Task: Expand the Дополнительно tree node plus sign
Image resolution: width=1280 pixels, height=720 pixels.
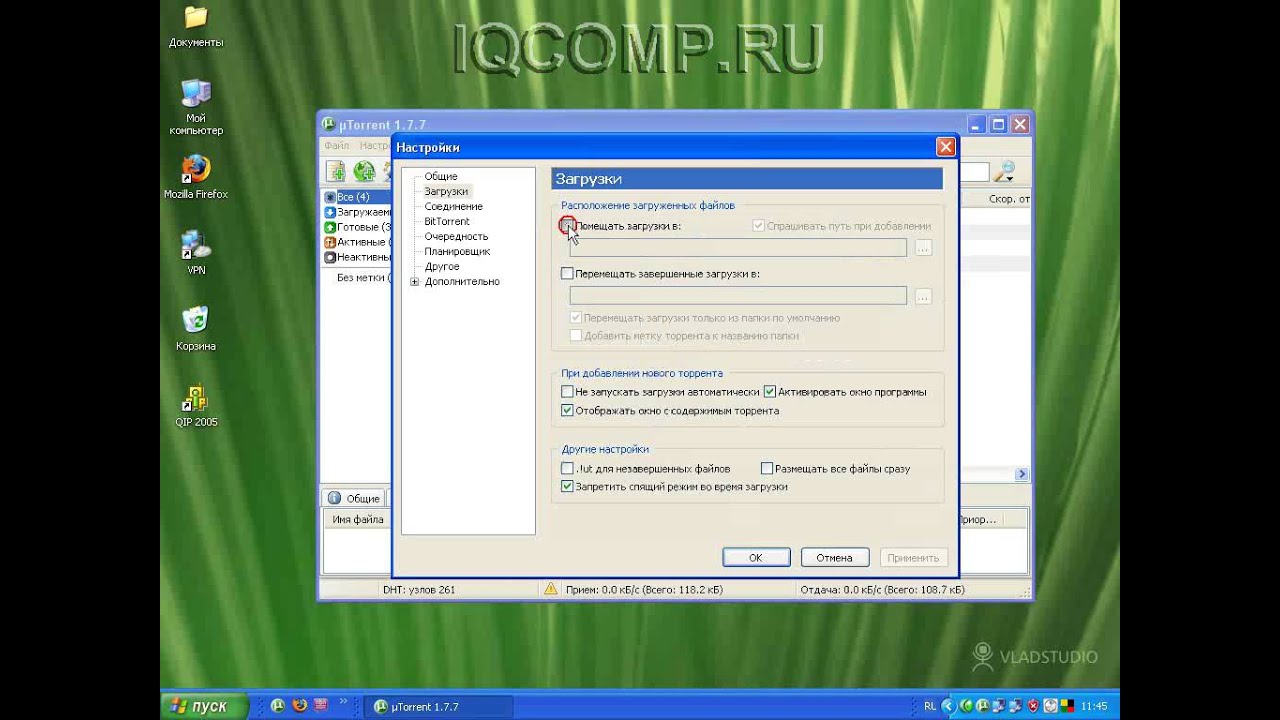Action: 414,282
